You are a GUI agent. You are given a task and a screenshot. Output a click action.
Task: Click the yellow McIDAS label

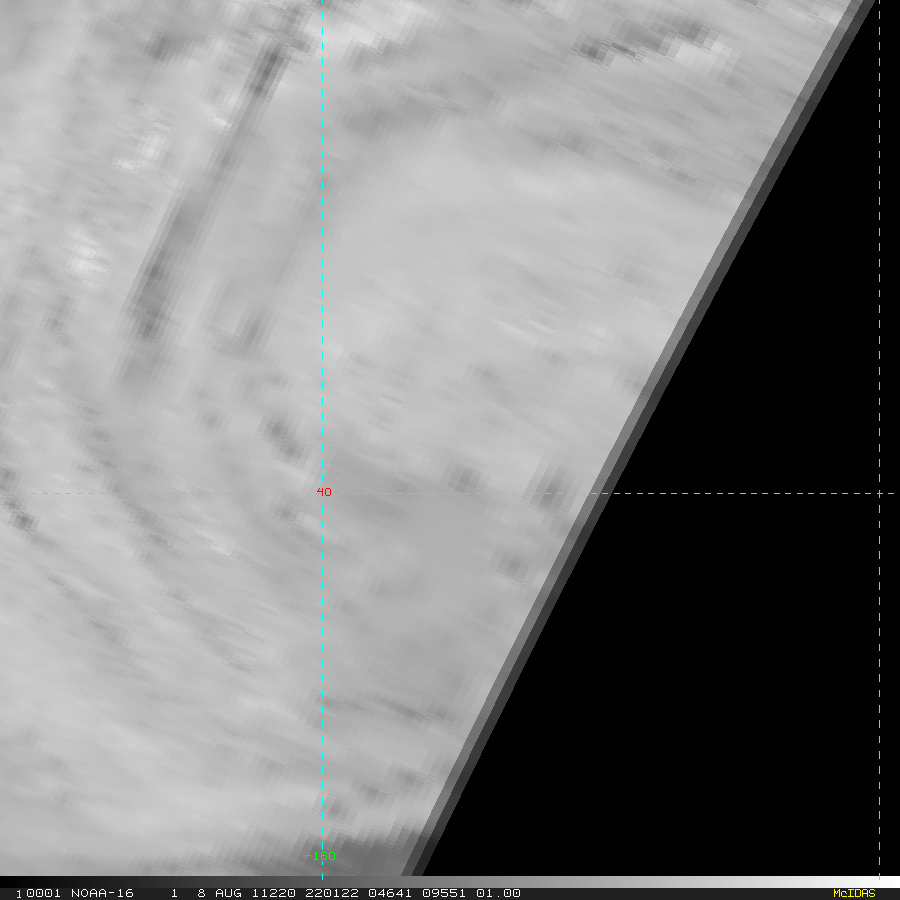click(x=854, y=893)
